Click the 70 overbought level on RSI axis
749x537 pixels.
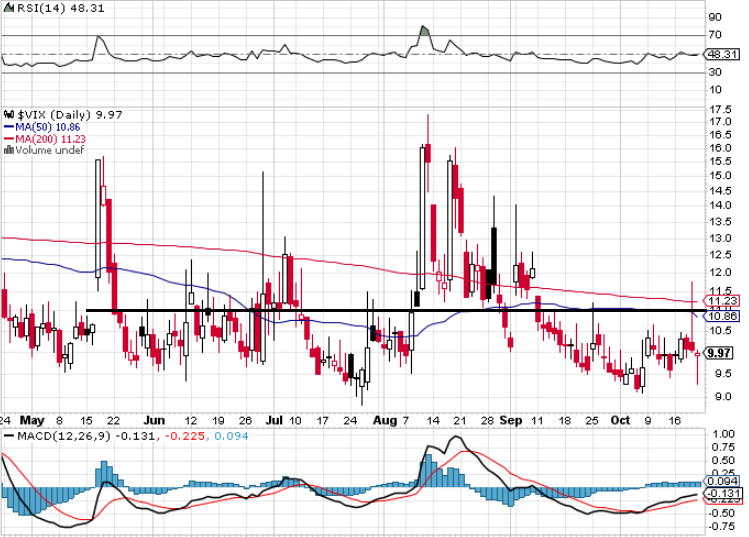(715, 35)
